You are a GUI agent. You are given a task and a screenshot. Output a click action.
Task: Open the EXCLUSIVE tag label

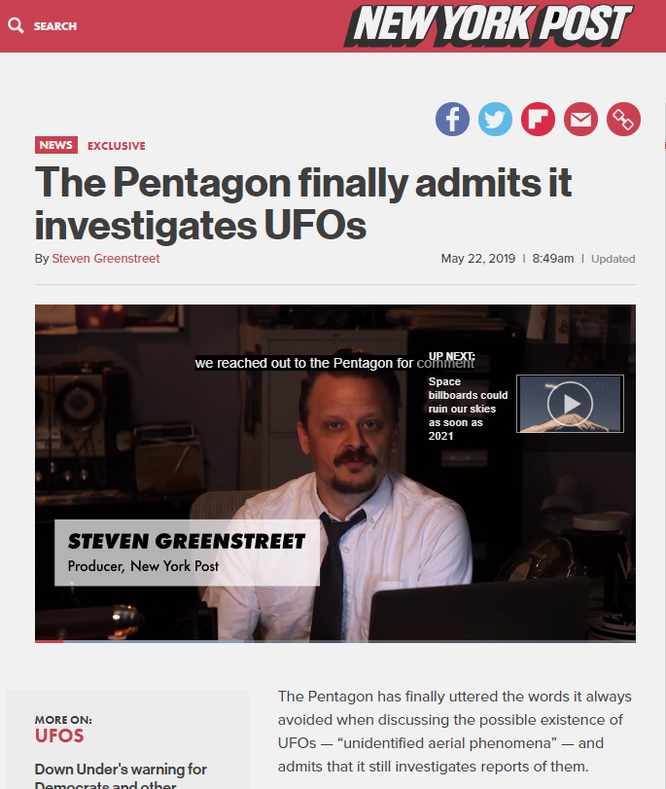tap(116, 146)
